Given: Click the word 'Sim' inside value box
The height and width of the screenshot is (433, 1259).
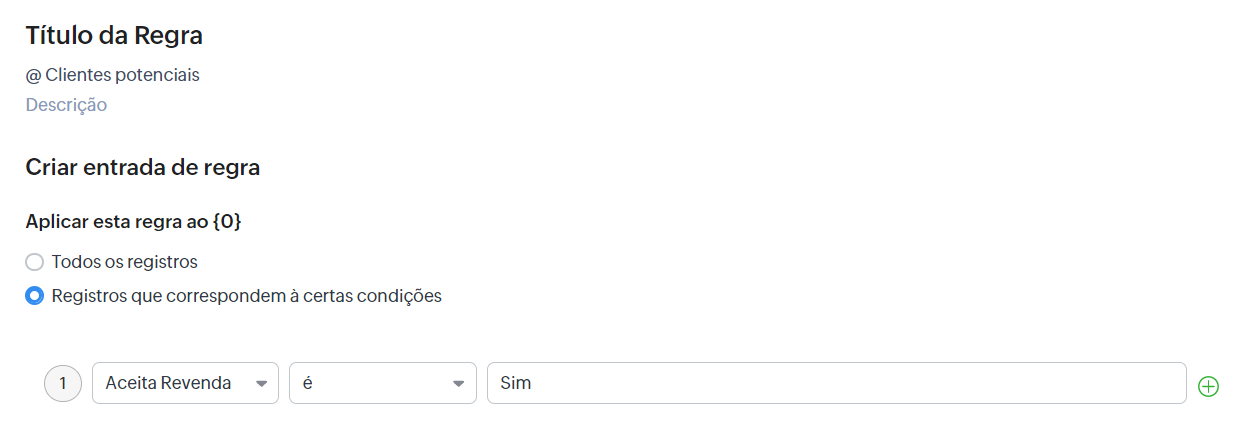Looking at the screenshot, I should pos(516,384).
